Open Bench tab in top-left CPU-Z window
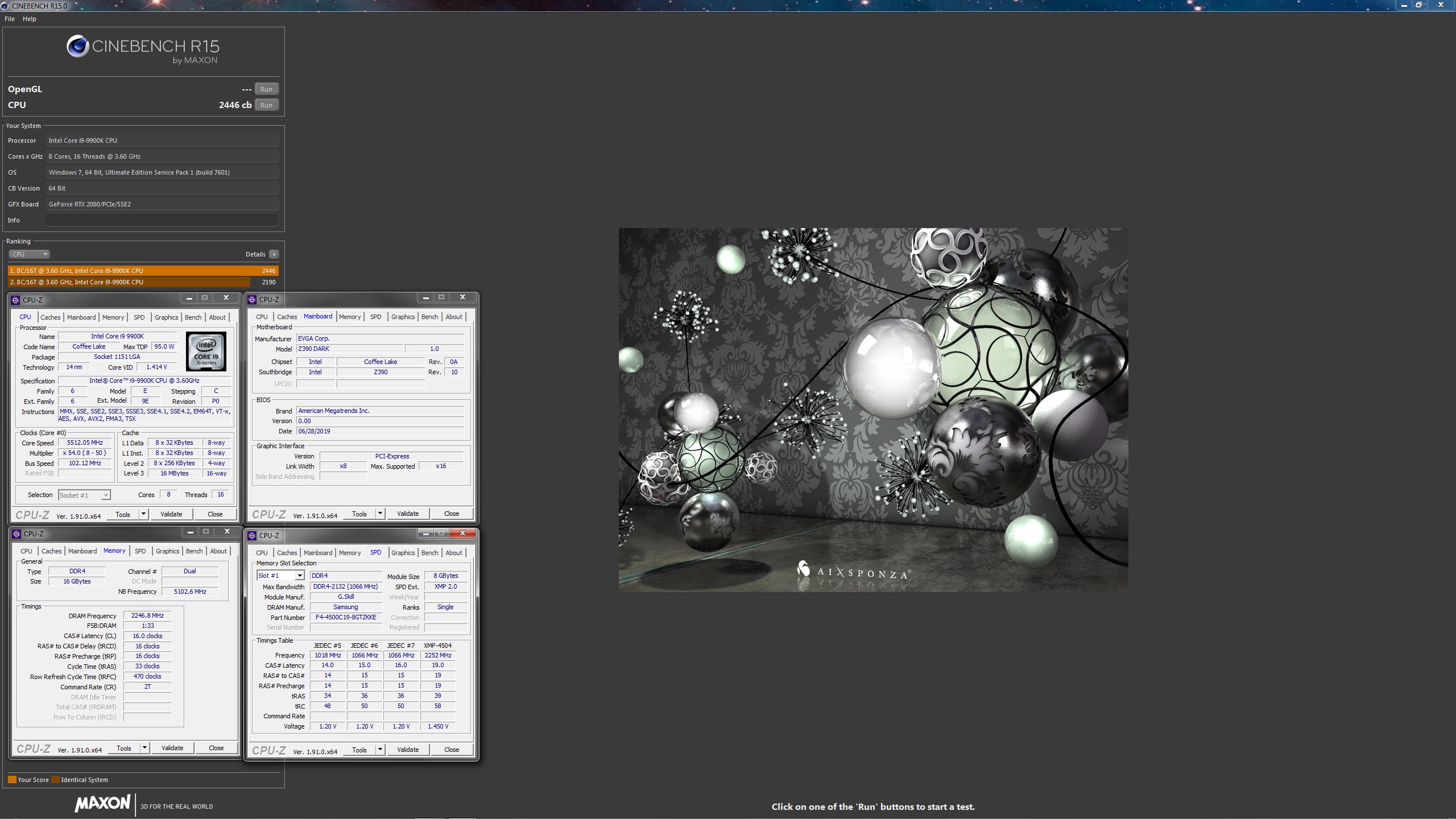 point(193,317)
